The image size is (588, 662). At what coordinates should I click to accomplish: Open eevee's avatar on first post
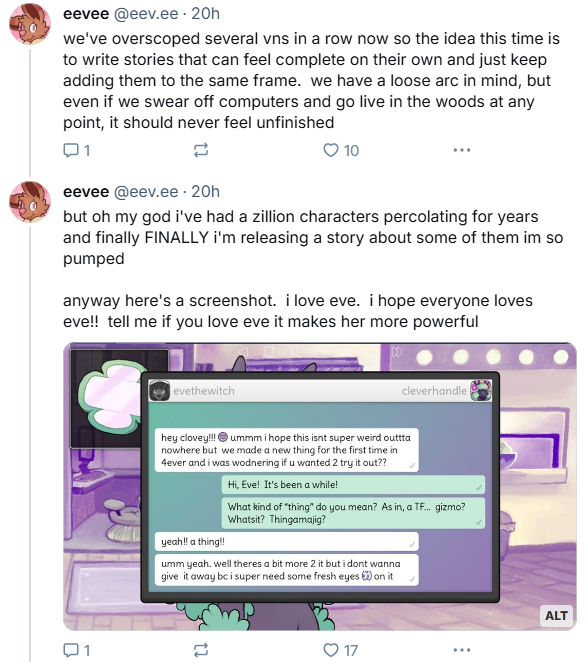[30, 24]
